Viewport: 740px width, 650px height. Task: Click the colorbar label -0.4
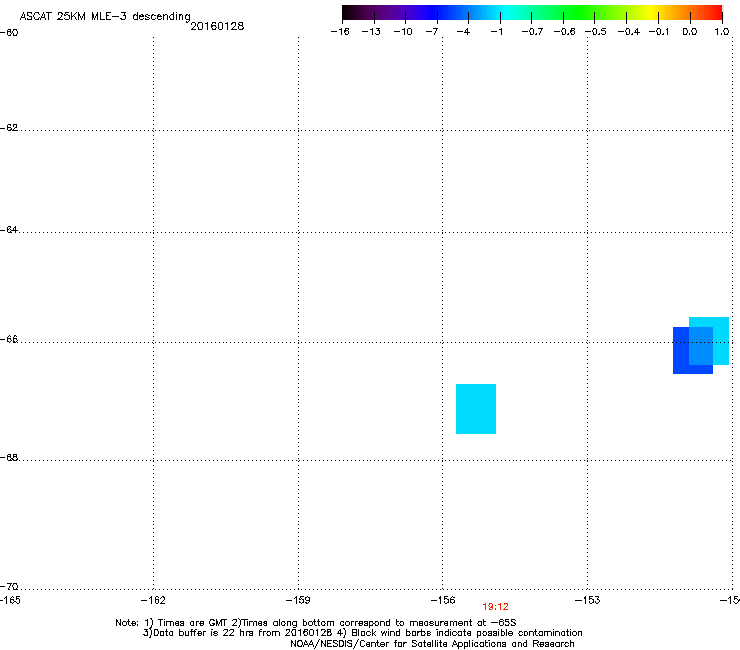coord(628,32)
